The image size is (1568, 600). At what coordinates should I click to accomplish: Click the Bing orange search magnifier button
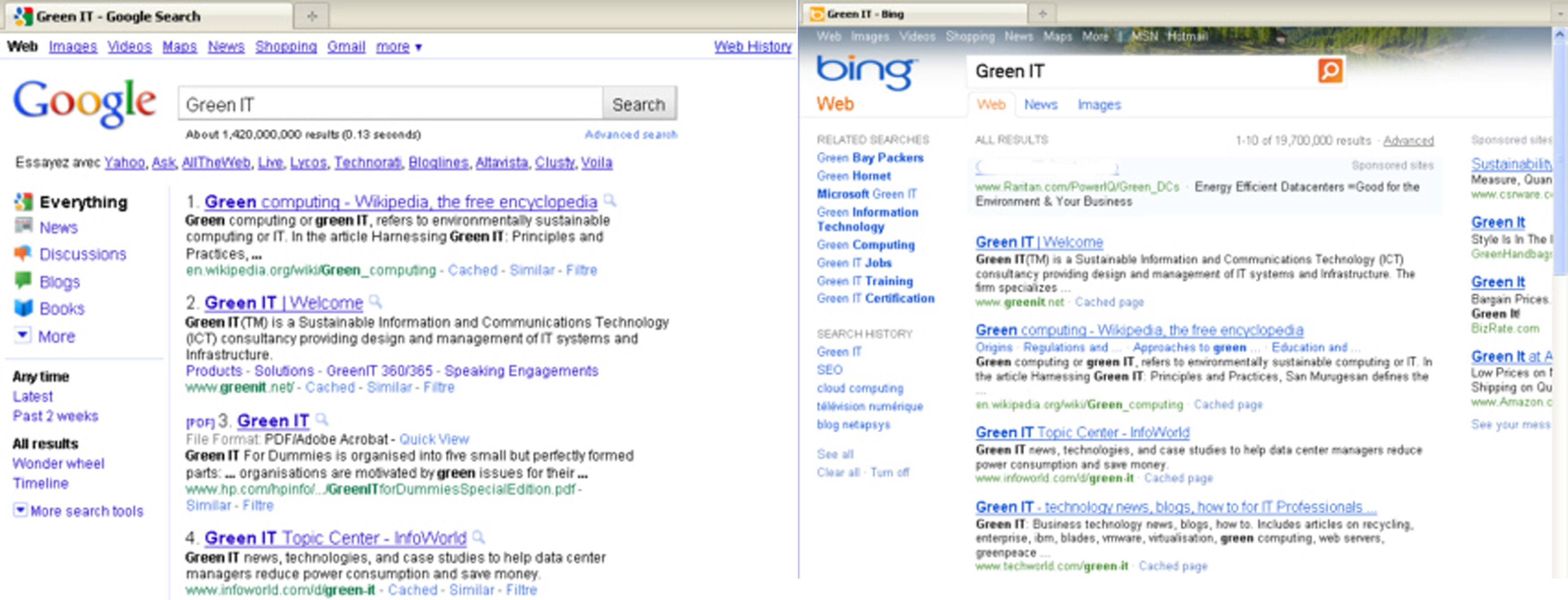tap(1330, 71)
